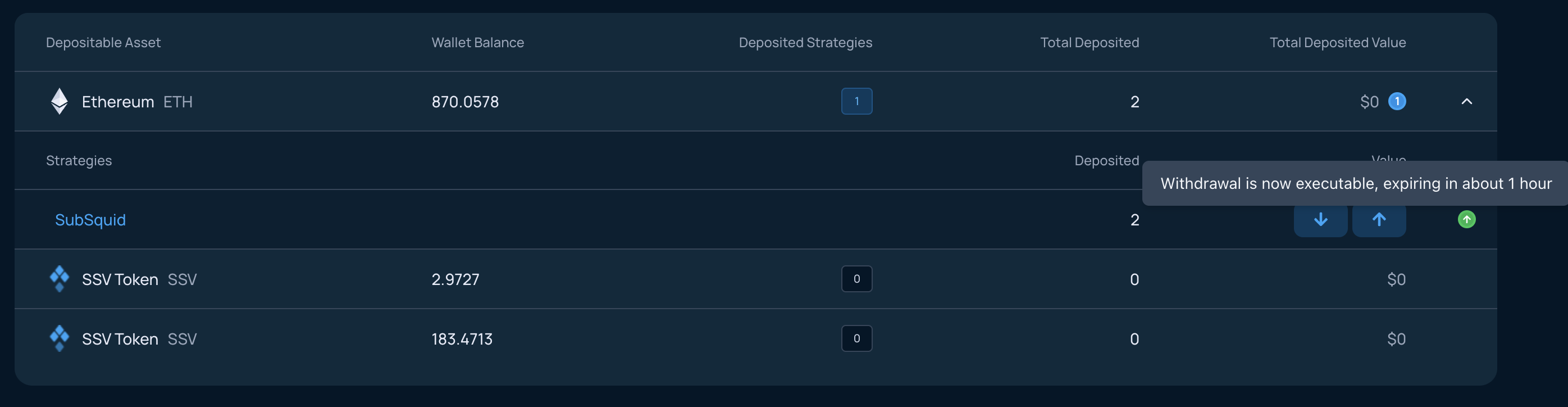1568x407 pixels.
Task: Click the Depositable Asset column header
Action: tap(103, 43)
